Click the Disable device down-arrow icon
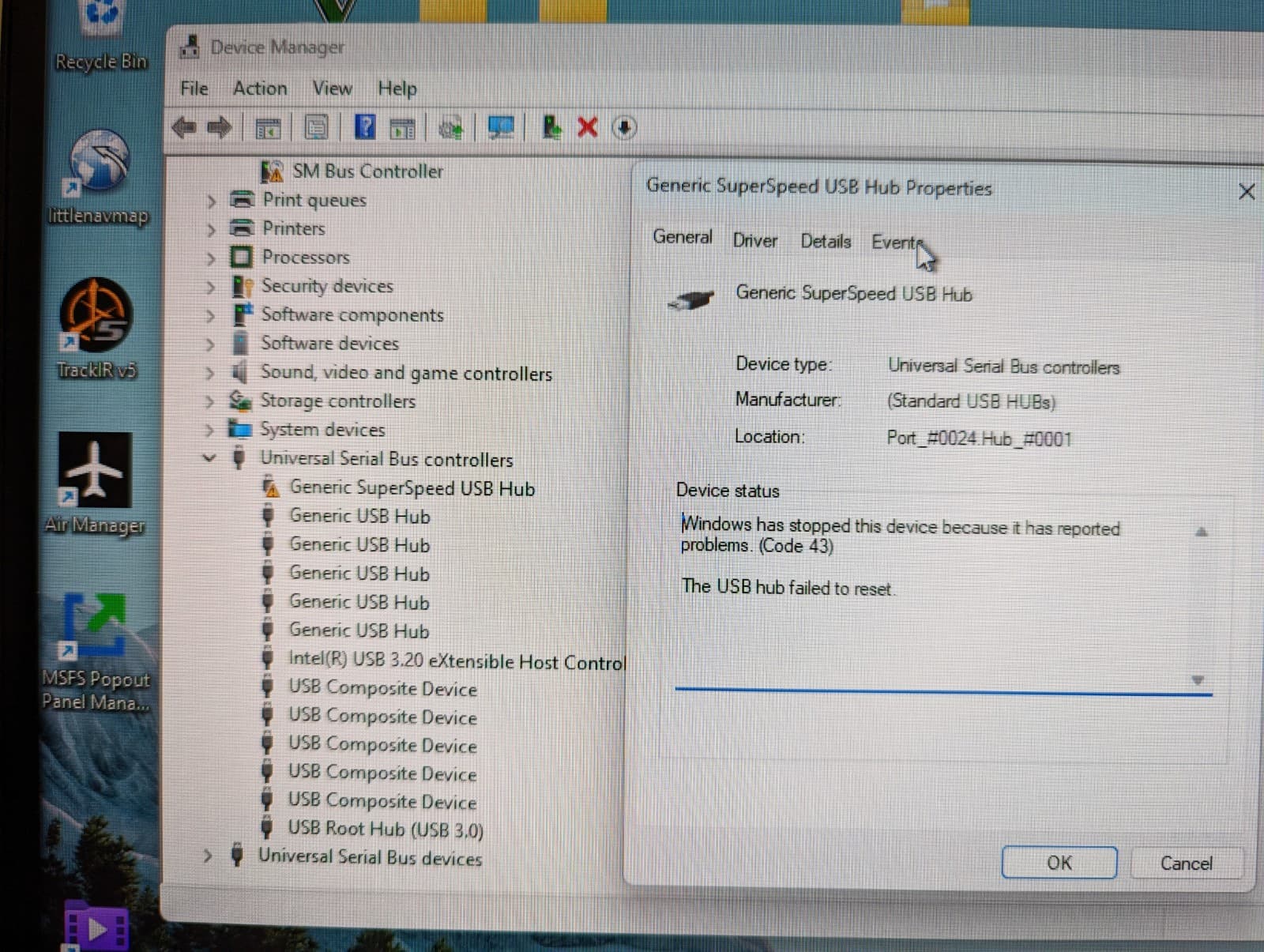The image size is (1264, 952). (x=624, y=127)
